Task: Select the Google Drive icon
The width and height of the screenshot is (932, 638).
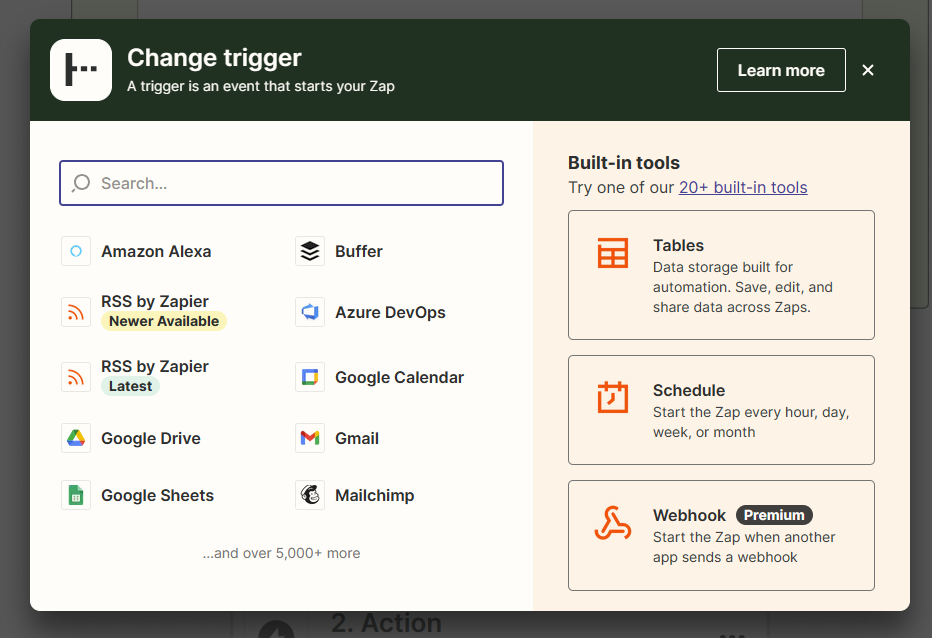Action: tap(76, 438)
